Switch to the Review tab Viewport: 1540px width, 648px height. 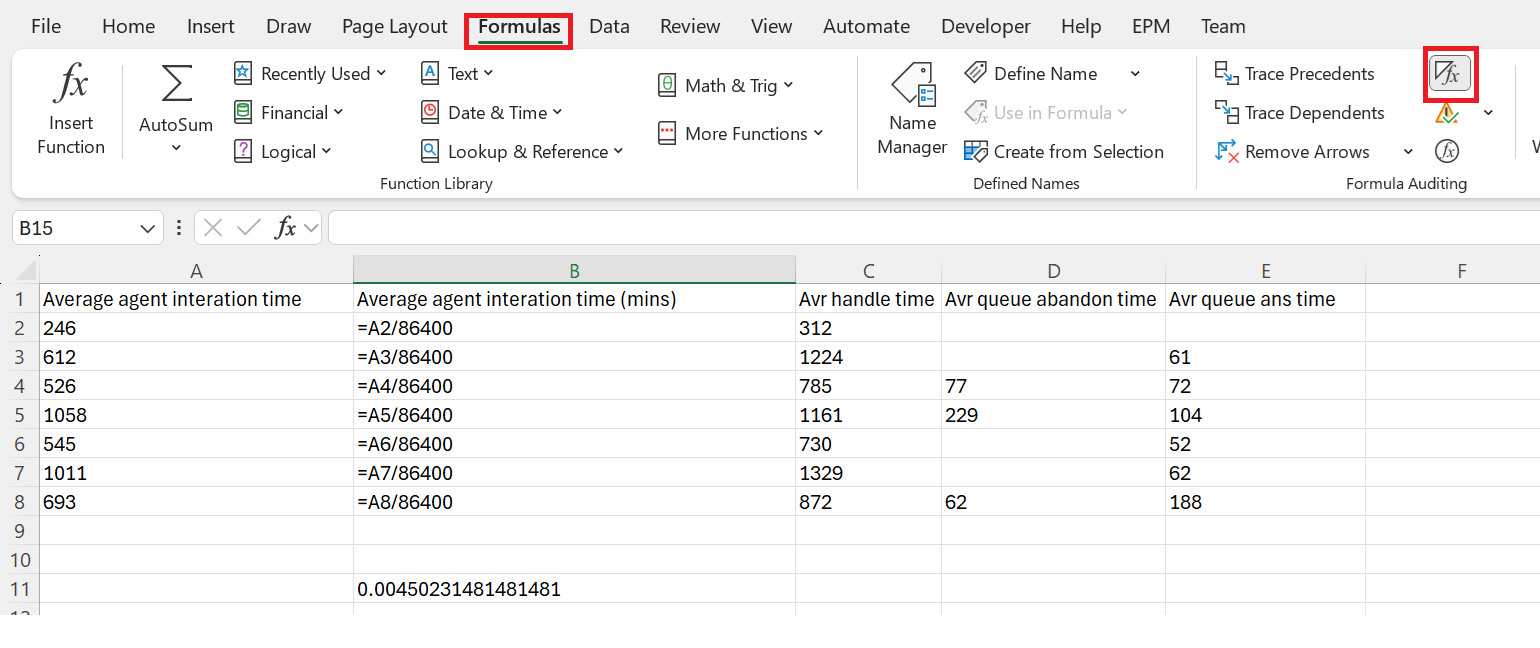coord(690,27)
